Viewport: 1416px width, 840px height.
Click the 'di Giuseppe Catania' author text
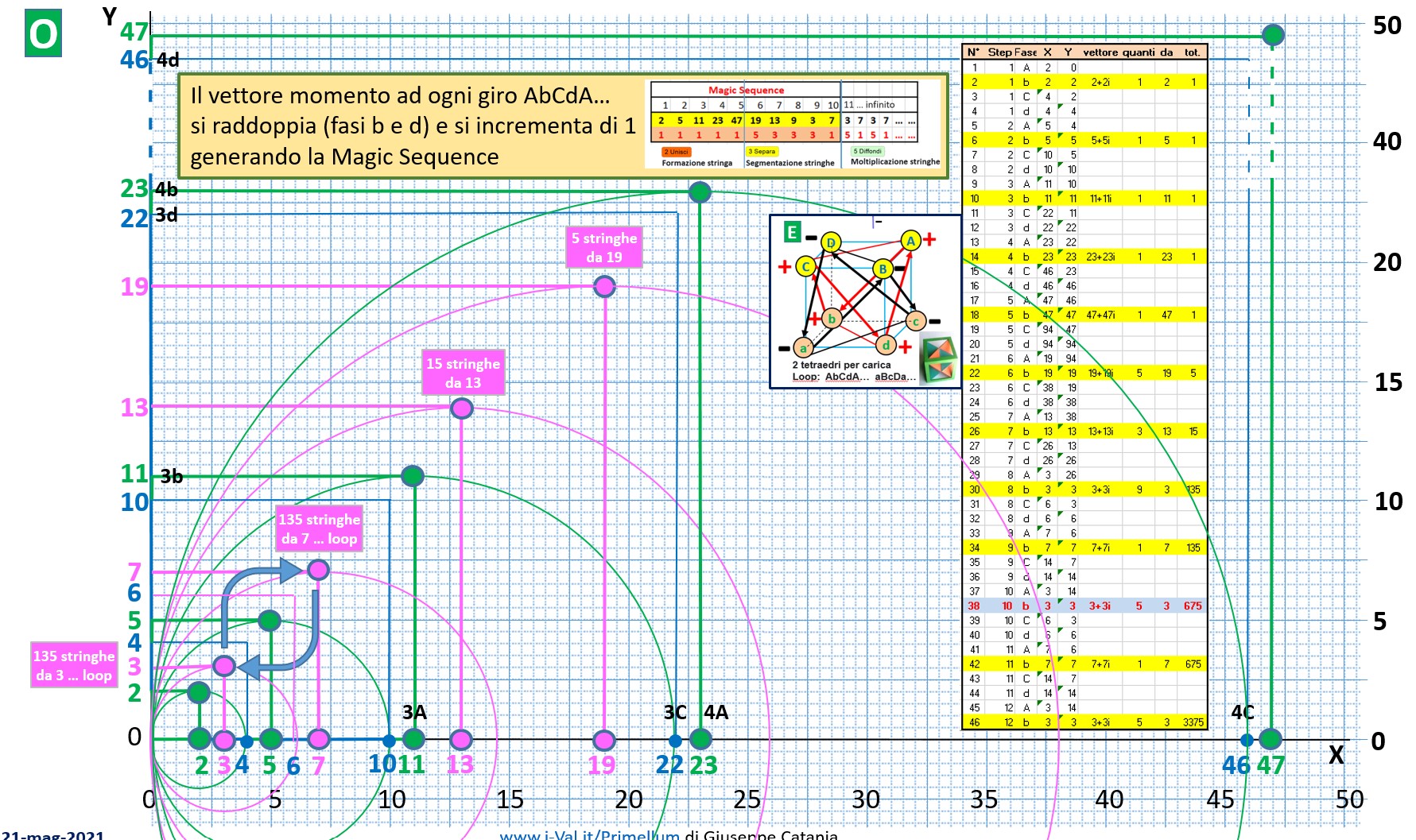(761, 834)
